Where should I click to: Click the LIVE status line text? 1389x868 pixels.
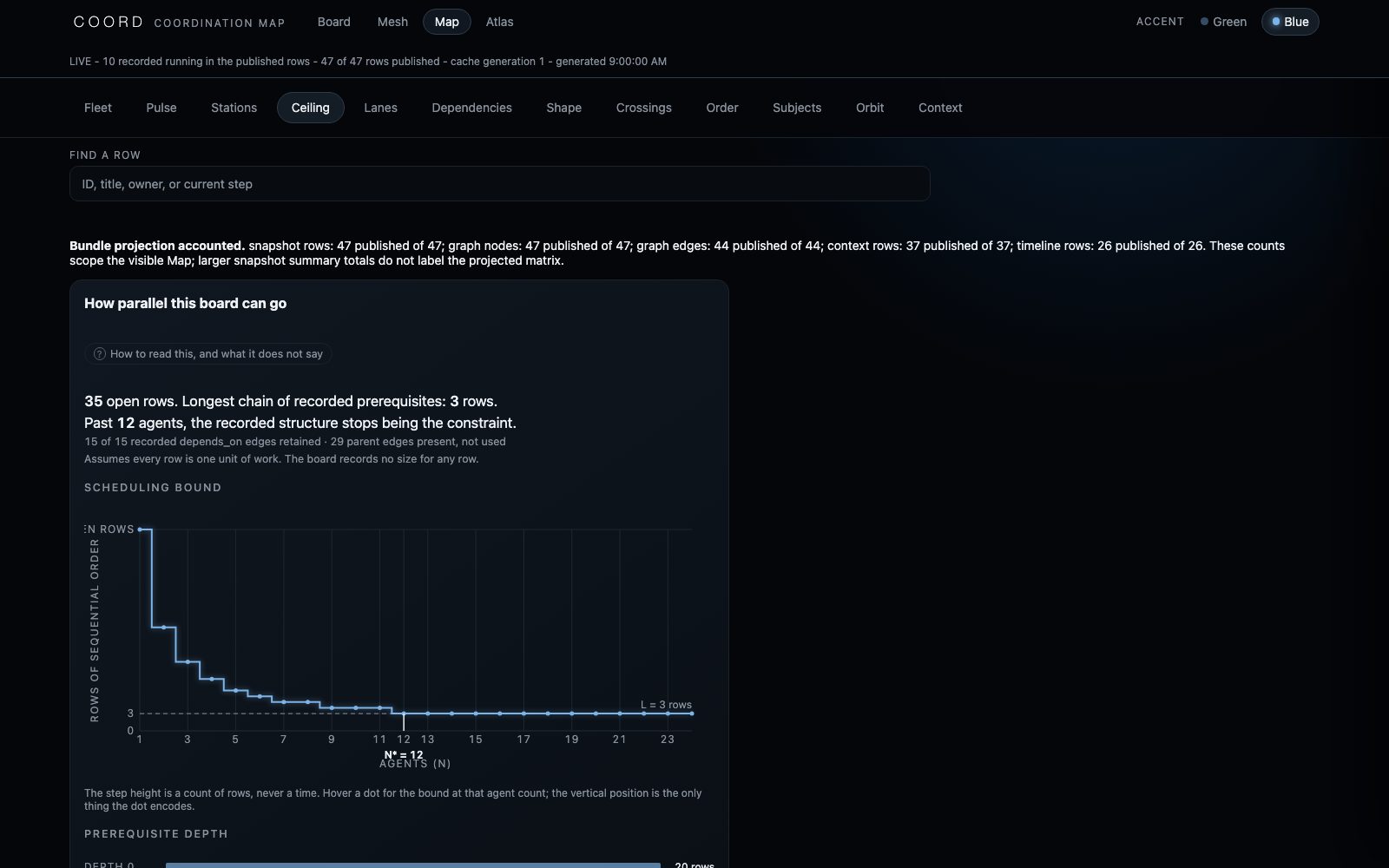(x=368, y=62)
